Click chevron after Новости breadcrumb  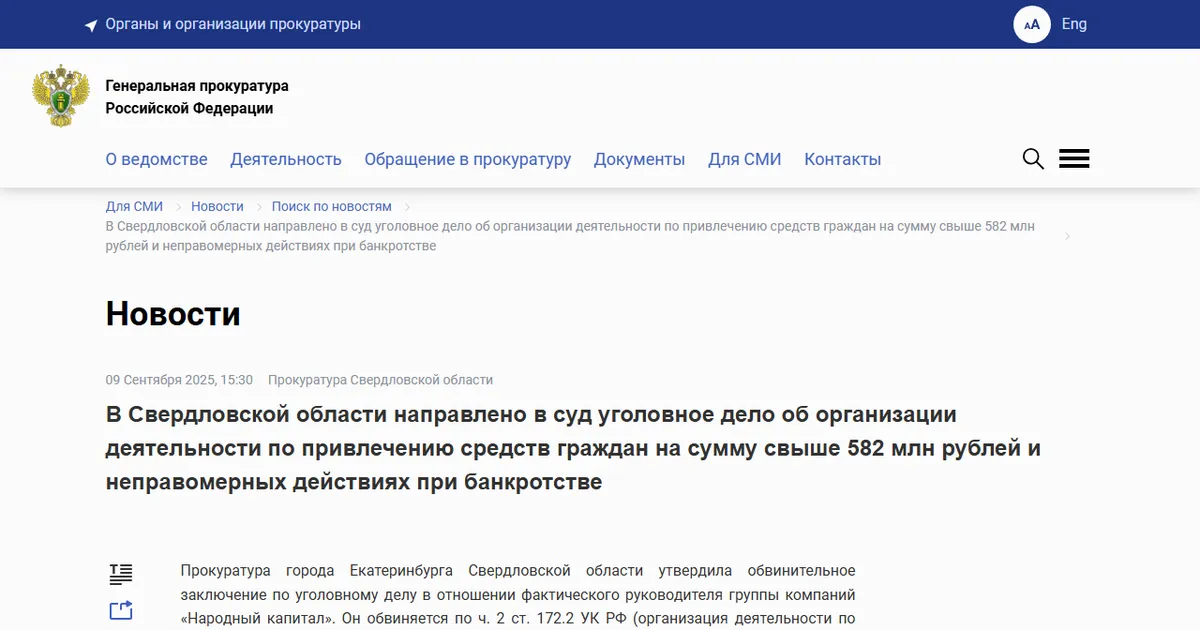coord(258,206)
